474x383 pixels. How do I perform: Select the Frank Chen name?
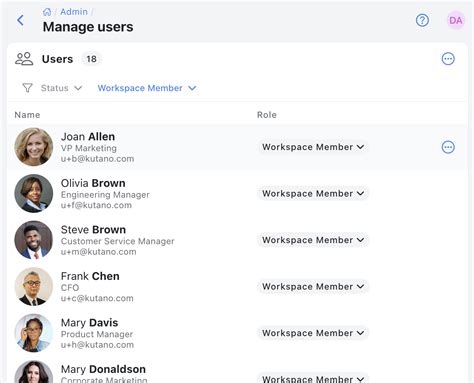90,276
